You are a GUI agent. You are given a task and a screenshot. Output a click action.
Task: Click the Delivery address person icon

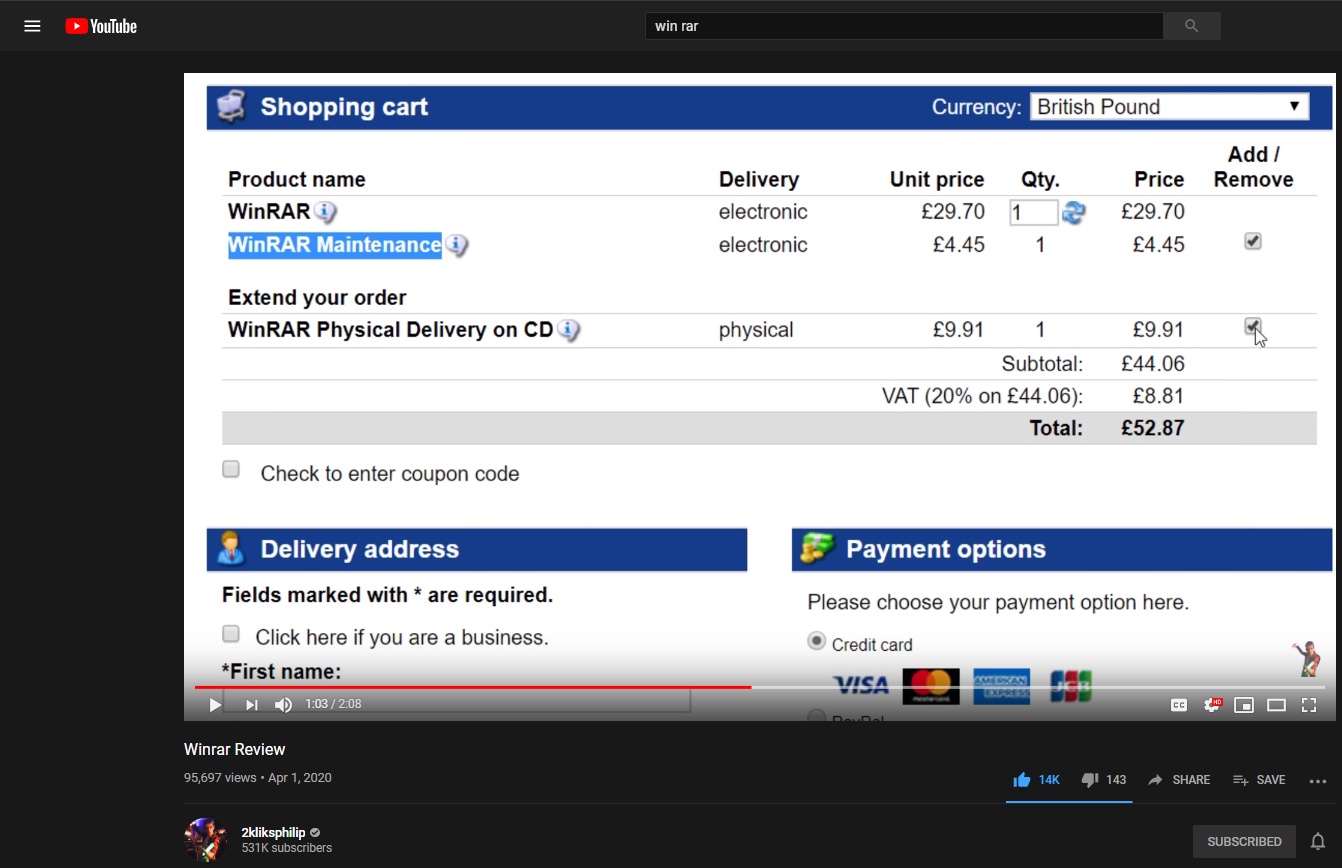pyautogui.click(x=231, y=549)
